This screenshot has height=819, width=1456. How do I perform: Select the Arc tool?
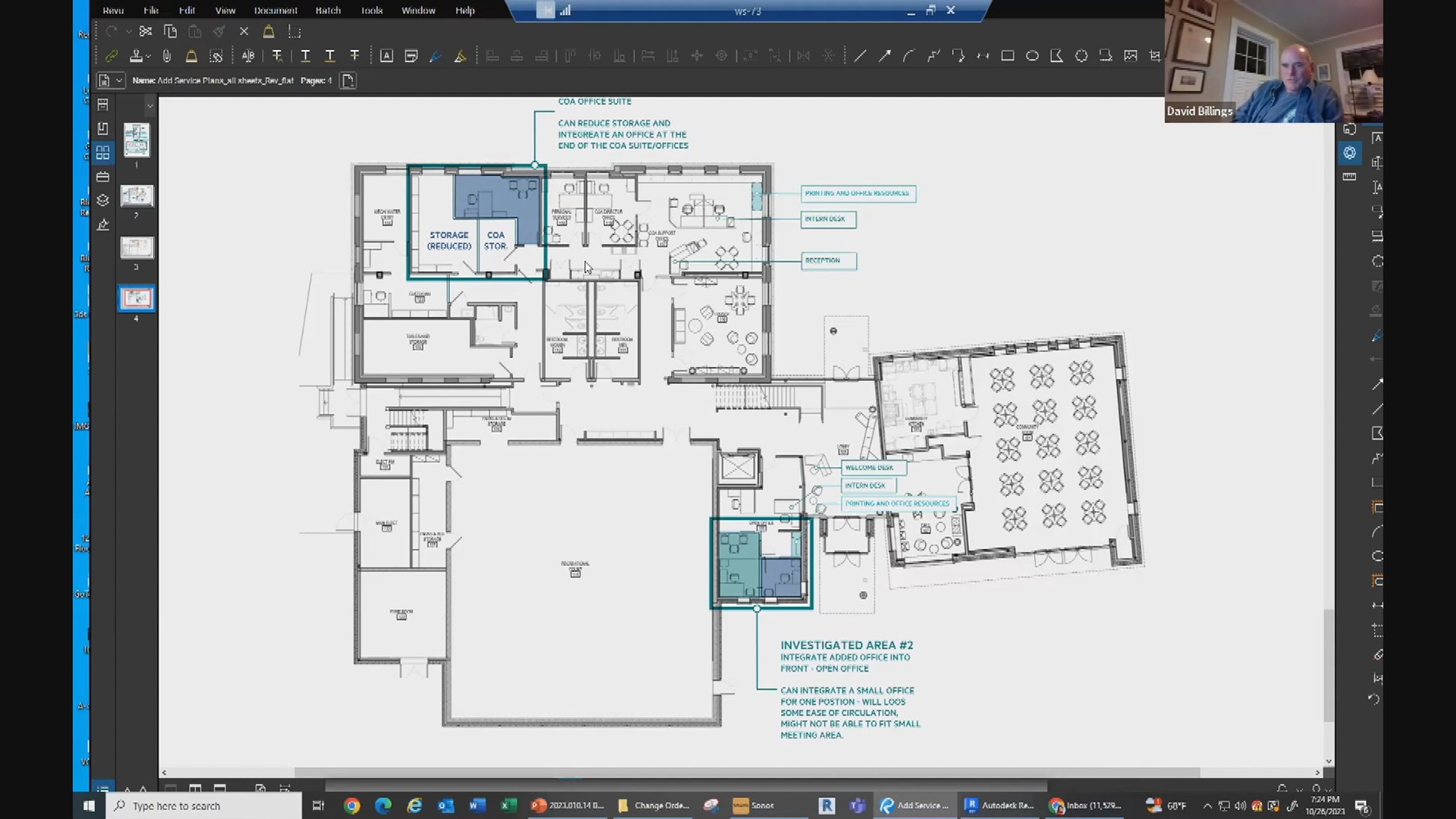pyautogui.click(x=909, y=56)
